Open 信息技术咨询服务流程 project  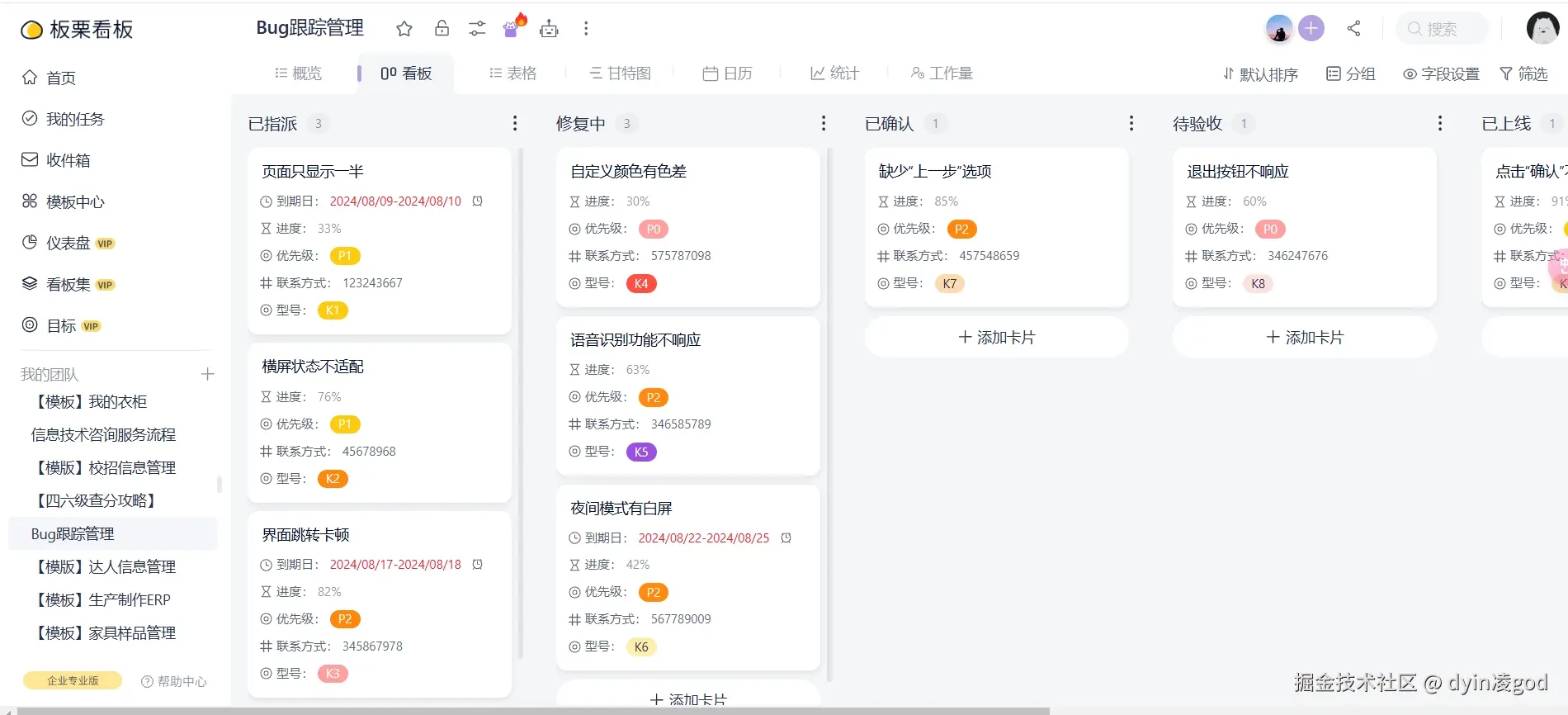pos(103,435)
